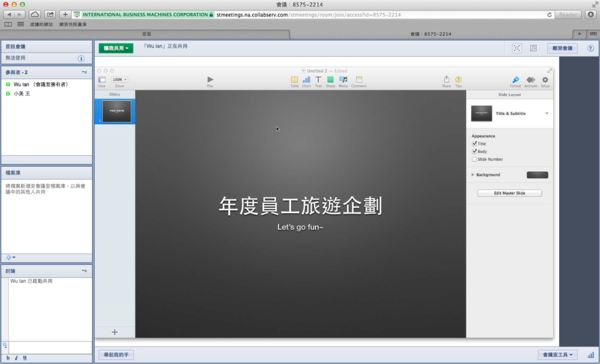Insert a Shape in Keynote

point(330,79)
